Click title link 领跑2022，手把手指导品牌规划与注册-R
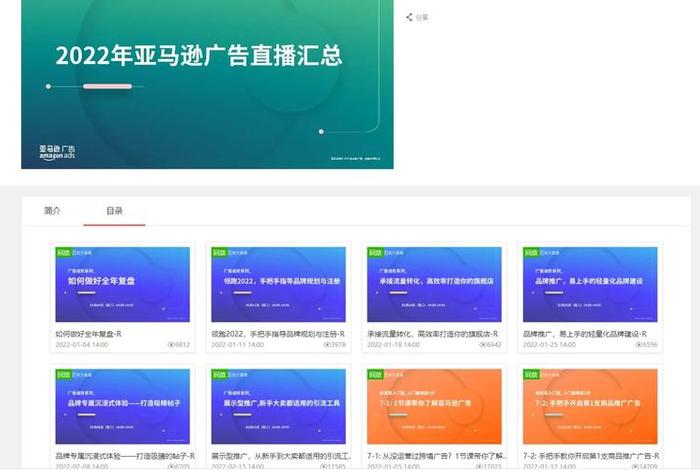700x470 pixels. [278, 334]
